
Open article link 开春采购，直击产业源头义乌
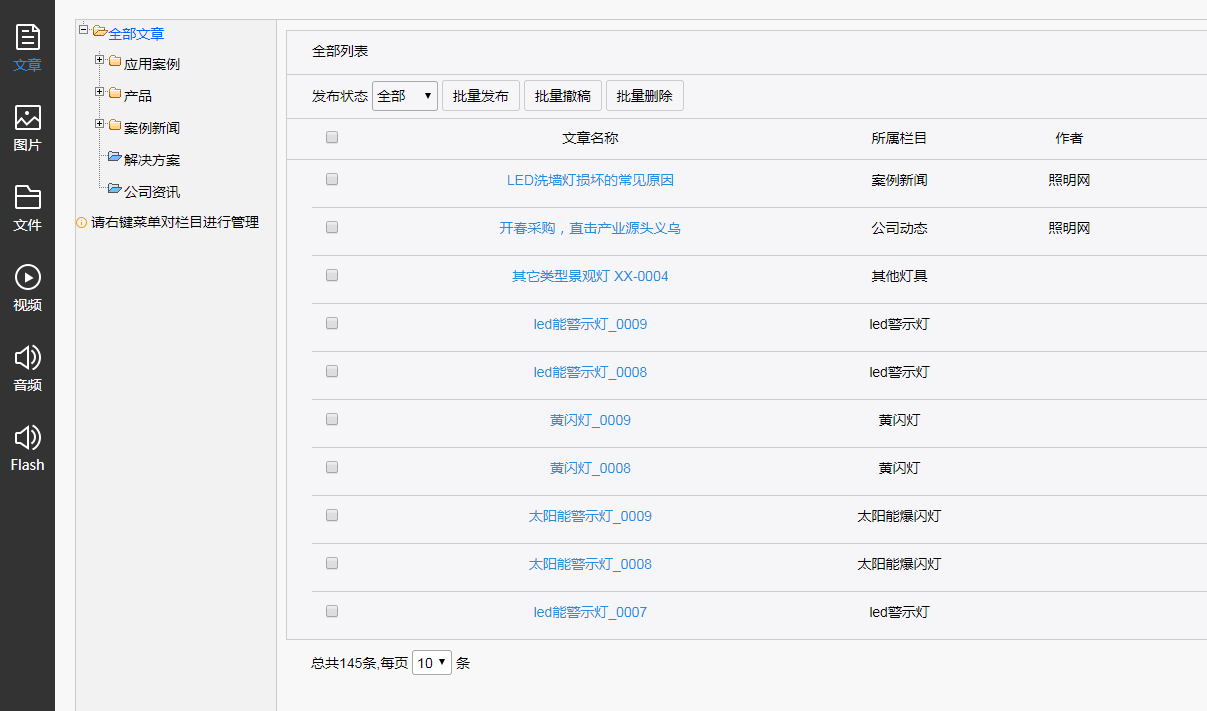click(590, 228)
